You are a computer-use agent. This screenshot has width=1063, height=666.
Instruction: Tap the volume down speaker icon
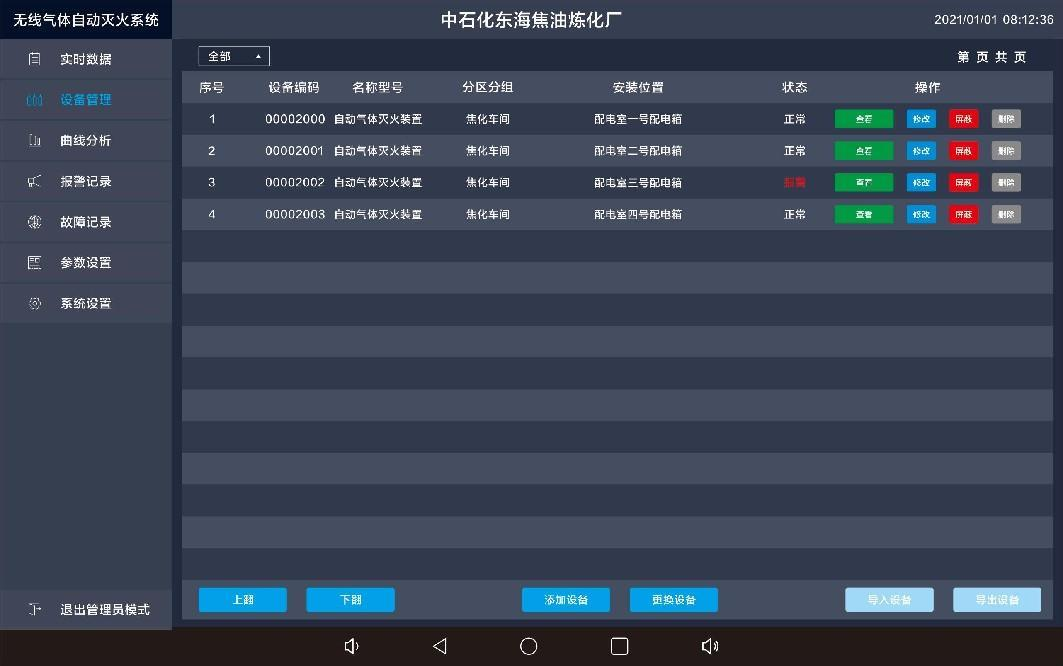click(x=351, y=646)
